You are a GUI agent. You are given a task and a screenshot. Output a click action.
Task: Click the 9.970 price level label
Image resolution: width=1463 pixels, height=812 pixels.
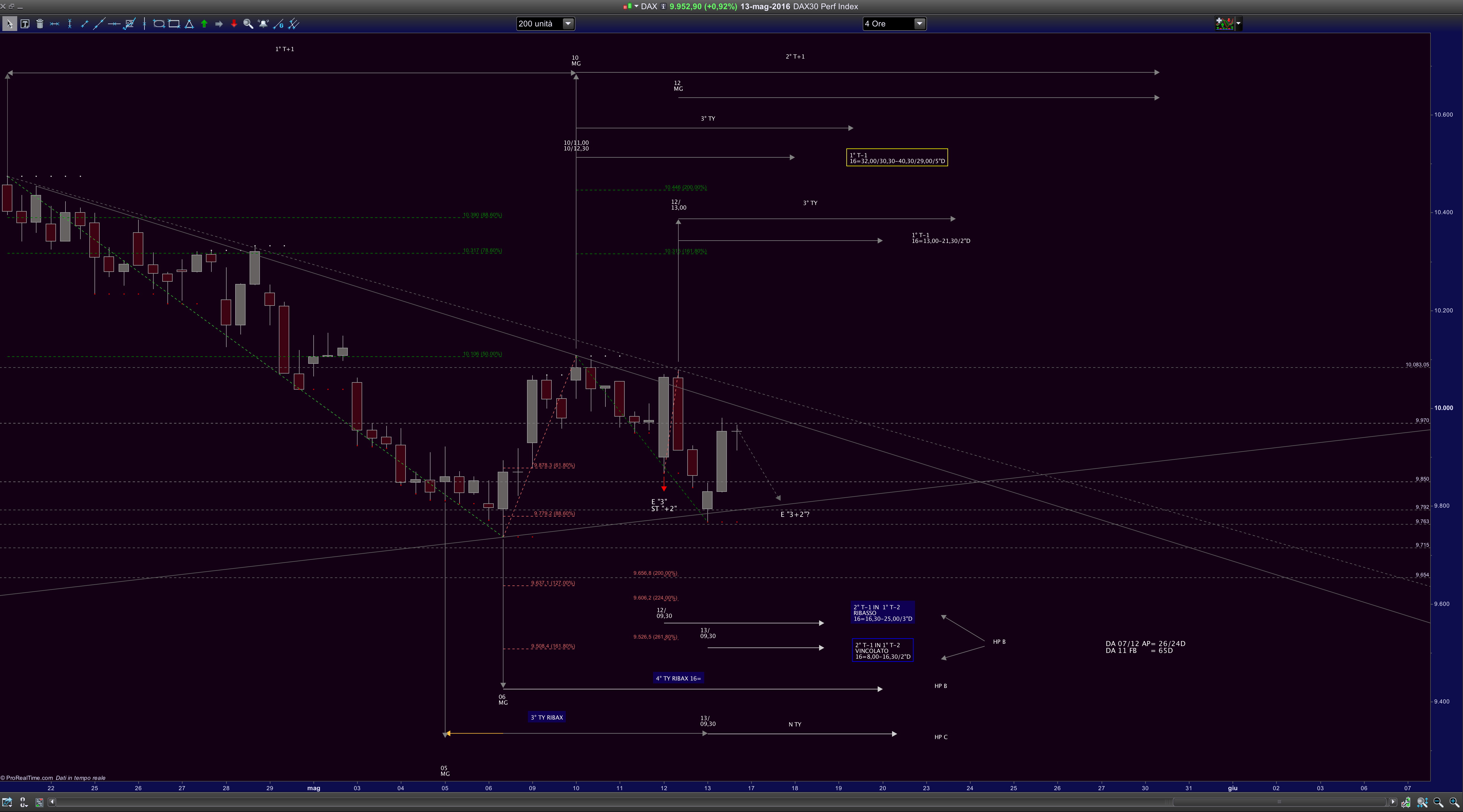pyautogui.click(x=1422, y=420)
